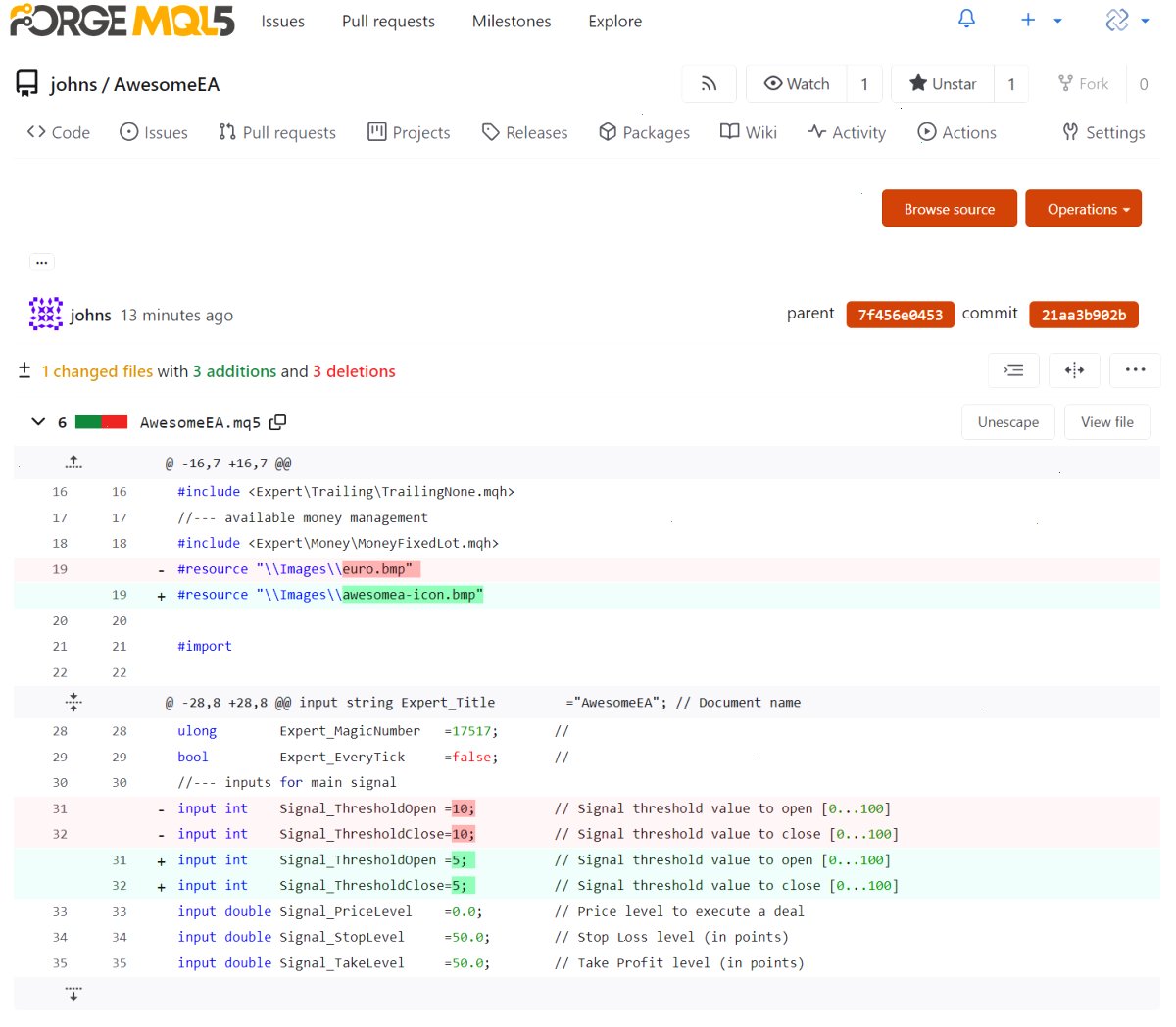Open the notifications bell icon
The height and width of the screenshot is (1027, 1176).
click(966, 20)
